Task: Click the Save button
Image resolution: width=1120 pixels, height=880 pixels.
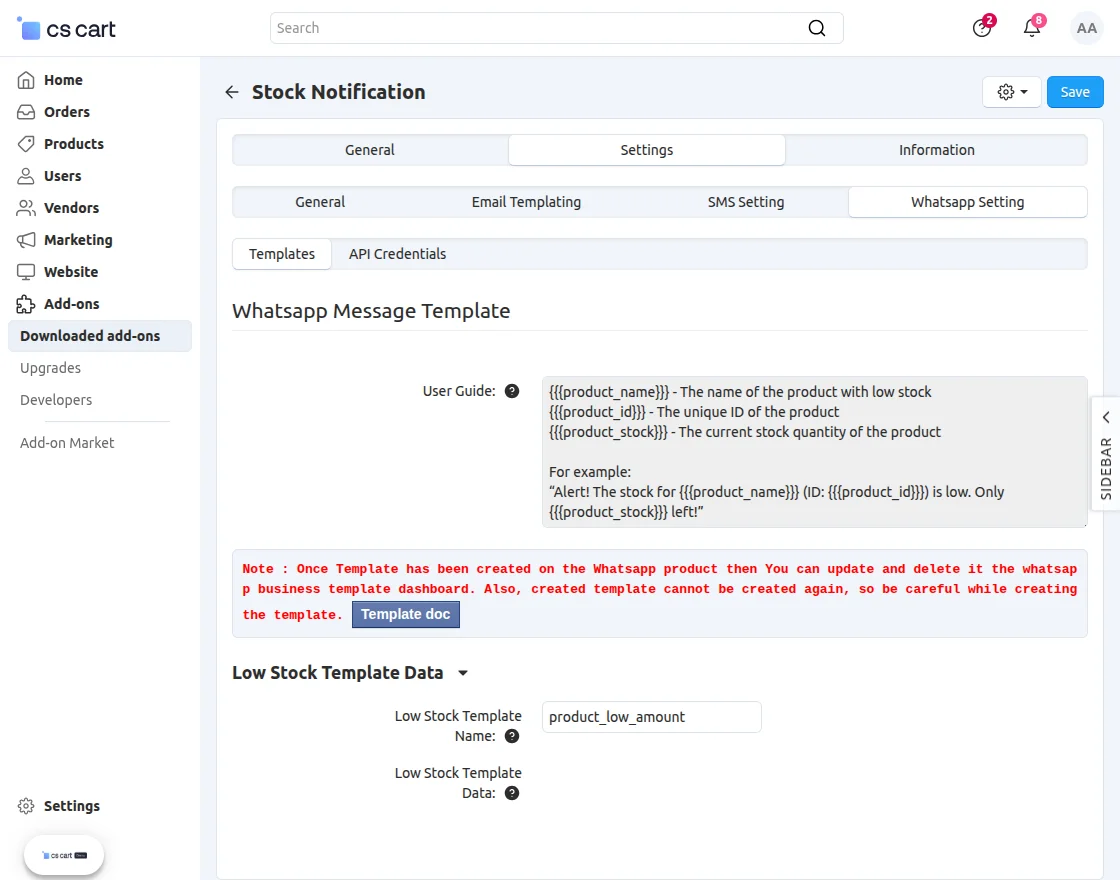Action: coord(1075,92)
